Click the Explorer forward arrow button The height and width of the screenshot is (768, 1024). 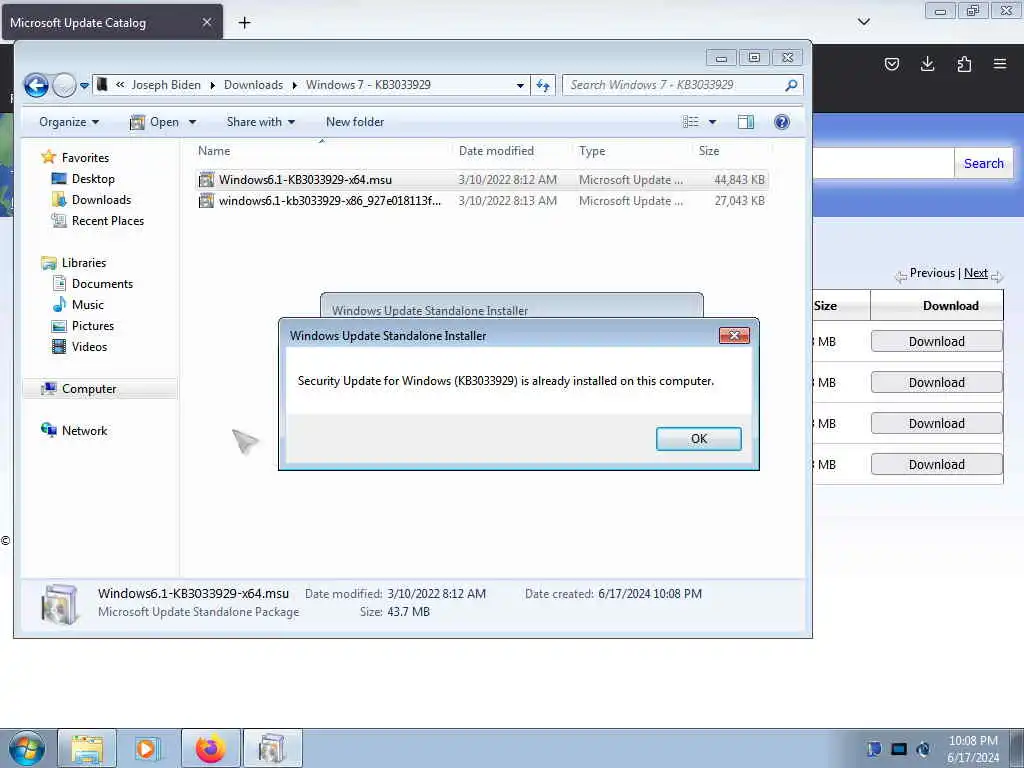[64, 85]
